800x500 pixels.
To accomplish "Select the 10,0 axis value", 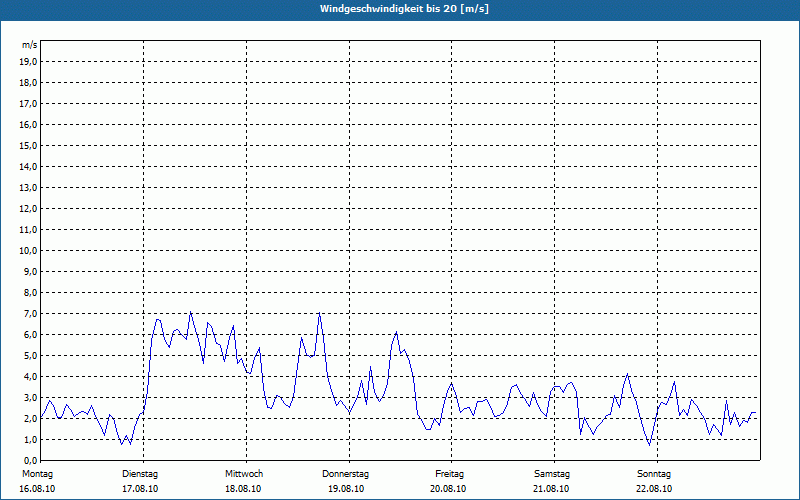I will [x=29, y=251].
